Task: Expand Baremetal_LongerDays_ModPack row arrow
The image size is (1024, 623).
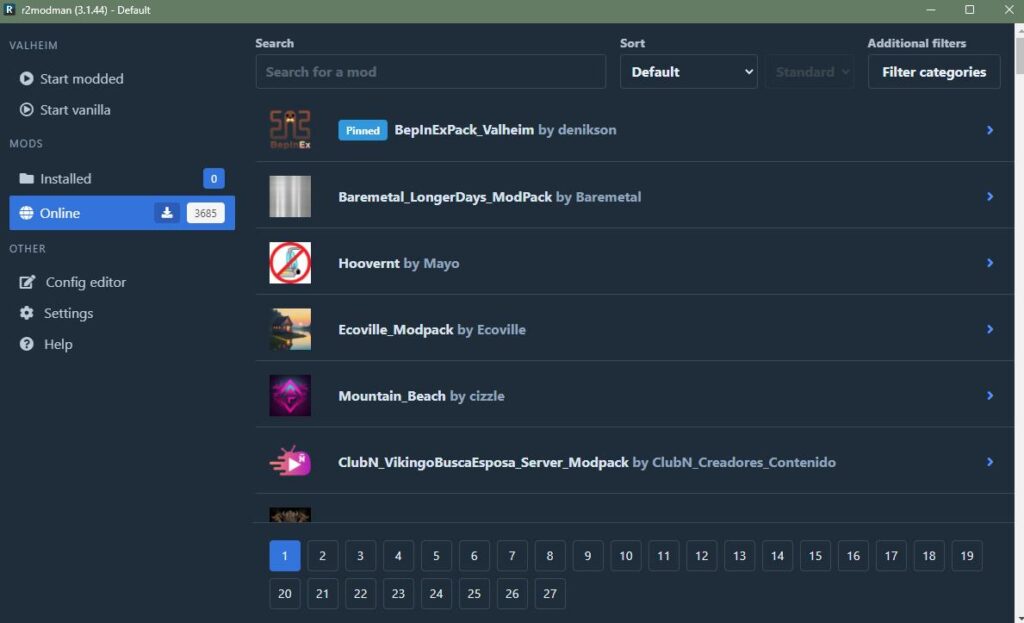Action: point(990,197)
